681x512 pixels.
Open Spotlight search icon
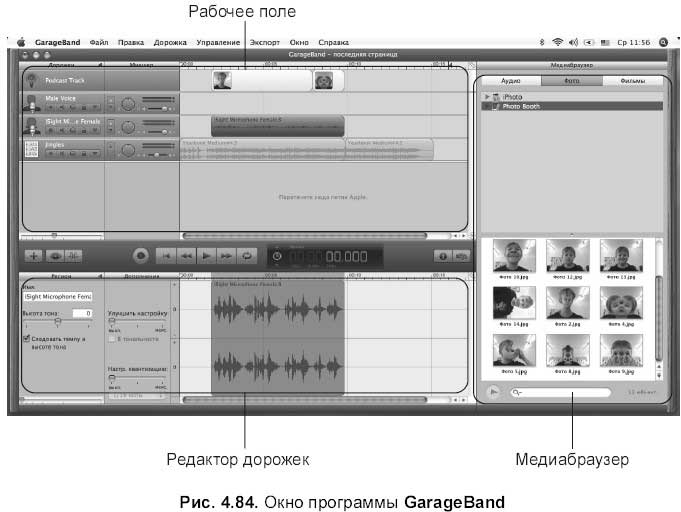click(663, 42)
